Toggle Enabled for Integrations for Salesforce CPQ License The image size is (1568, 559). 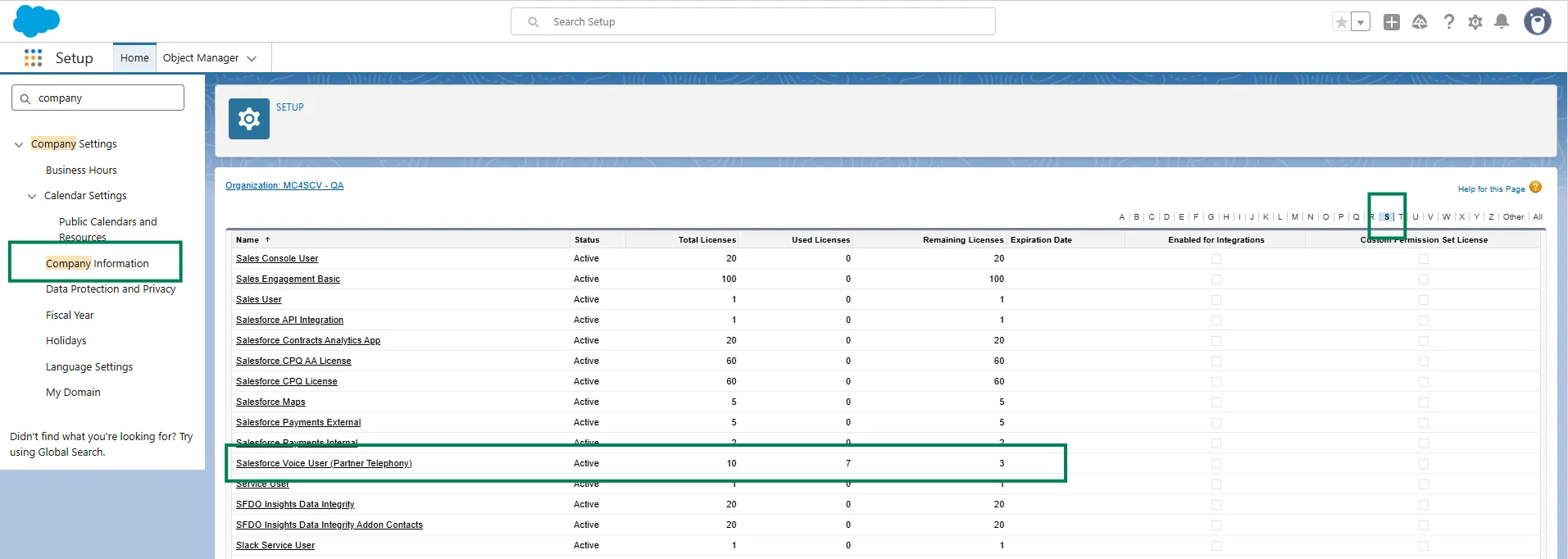tap(1216, 382)
